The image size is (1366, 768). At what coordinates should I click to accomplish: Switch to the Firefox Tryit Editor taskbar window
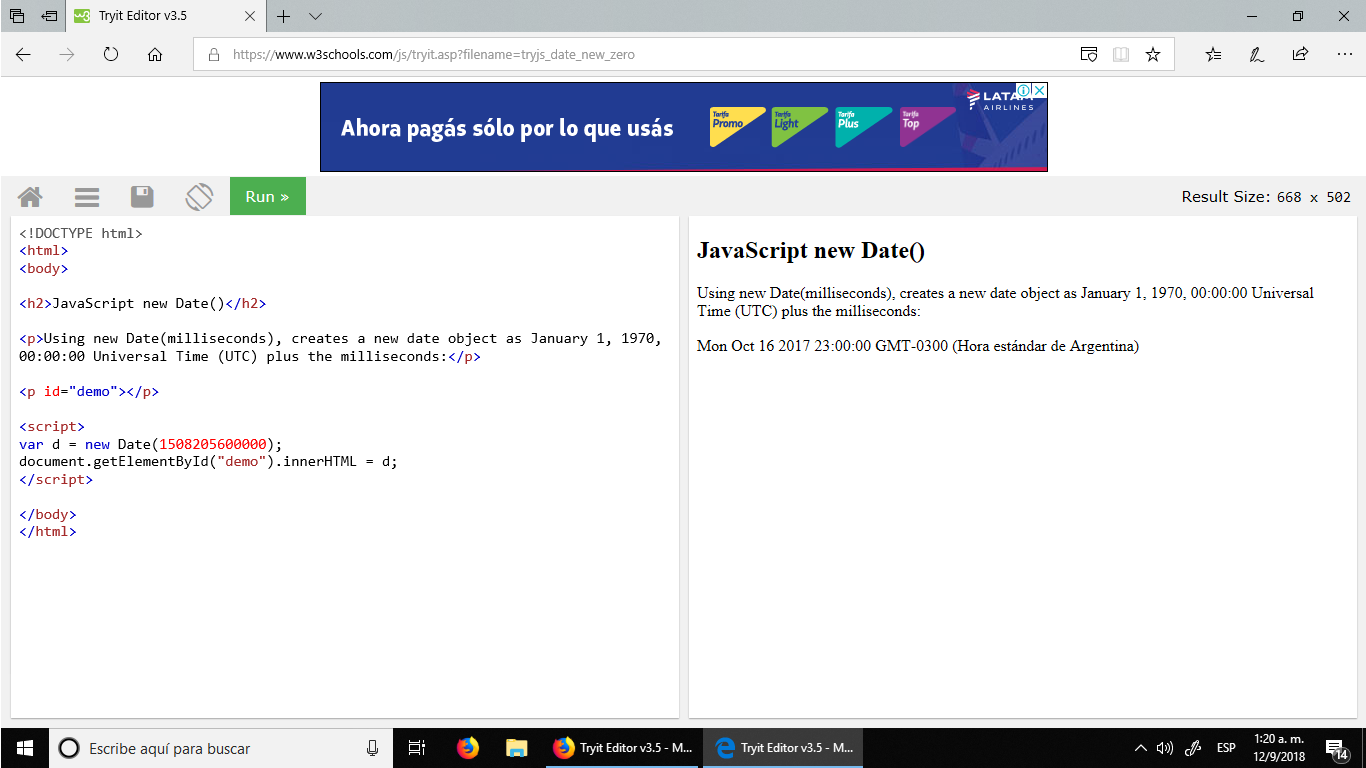pyautogui.click(x=621, y=748)
